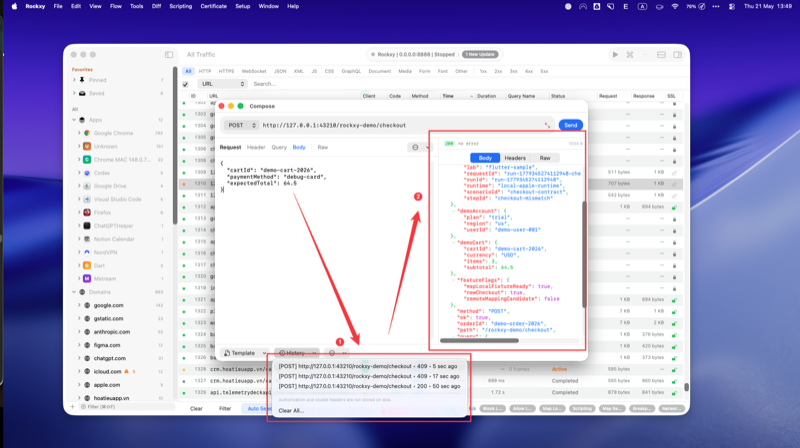Collapse the Apps tree group
Image resolution: width=800 pixels, height=448 pixels.
[74, 120]
